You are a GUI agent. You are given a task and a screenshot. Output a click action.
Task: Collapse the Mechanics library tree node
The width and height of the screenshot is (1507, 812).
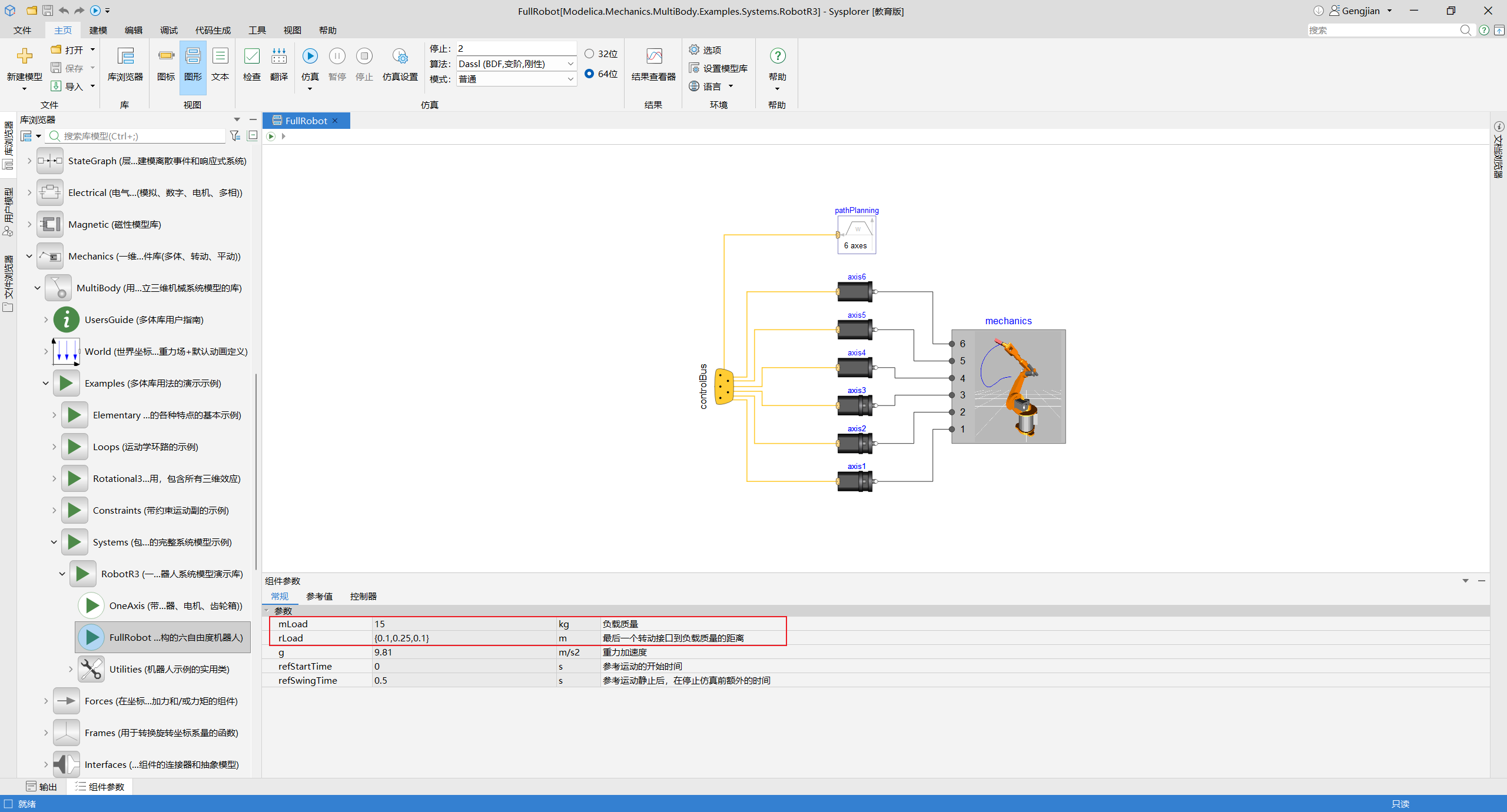point(29,256)
